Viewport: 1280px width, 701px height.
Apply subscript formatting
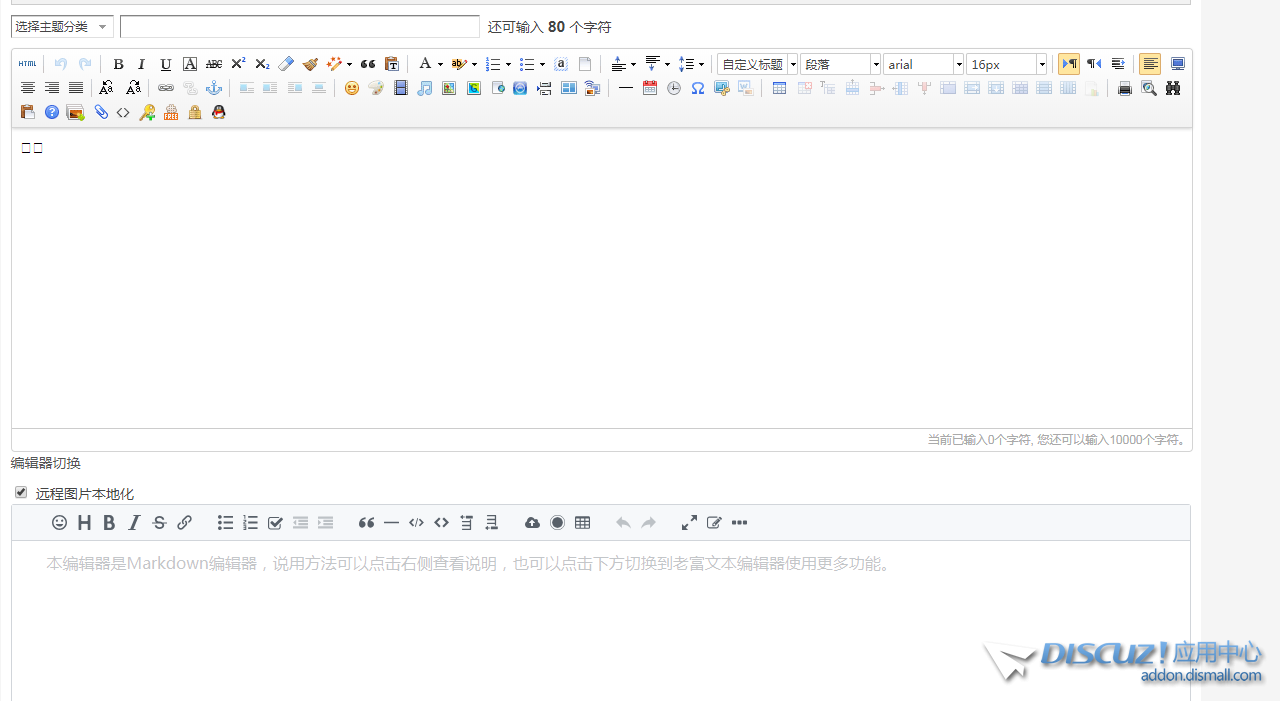tap(262, 64)
